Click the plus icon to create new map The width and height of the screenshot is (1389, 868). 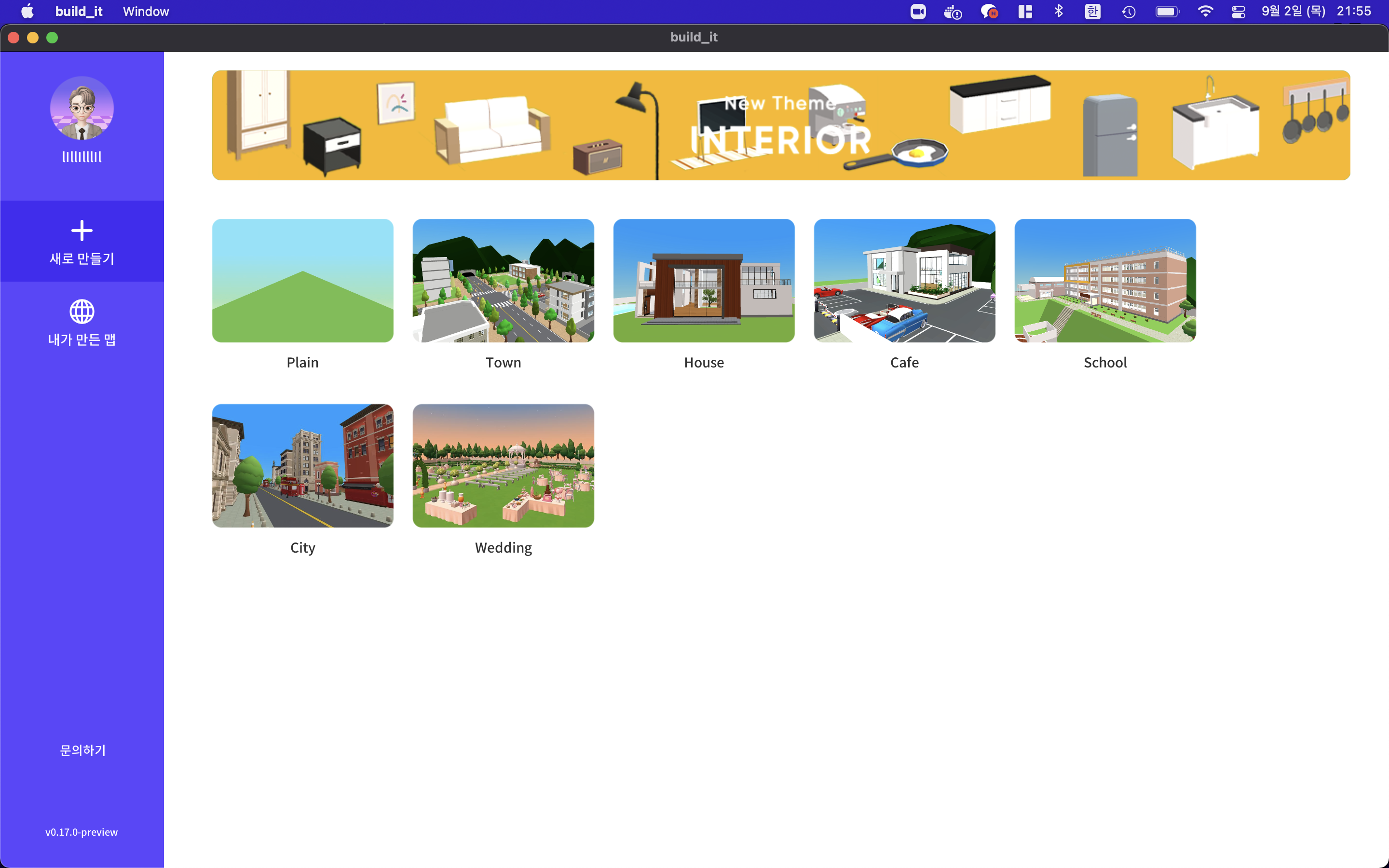[x=82, y=231]
